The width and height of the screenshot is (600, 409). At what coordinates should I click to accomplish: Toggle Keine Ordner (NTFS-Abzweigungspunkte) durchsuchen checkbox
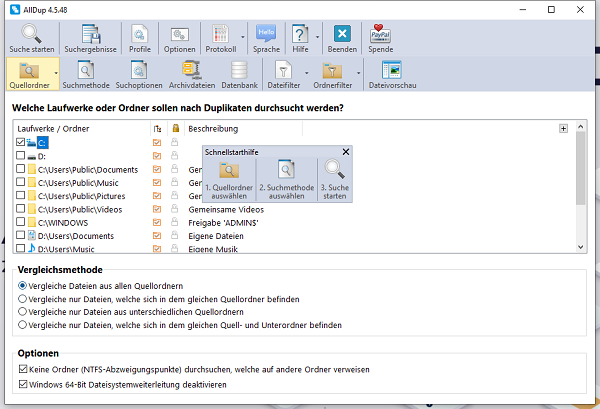click(23, 369)
